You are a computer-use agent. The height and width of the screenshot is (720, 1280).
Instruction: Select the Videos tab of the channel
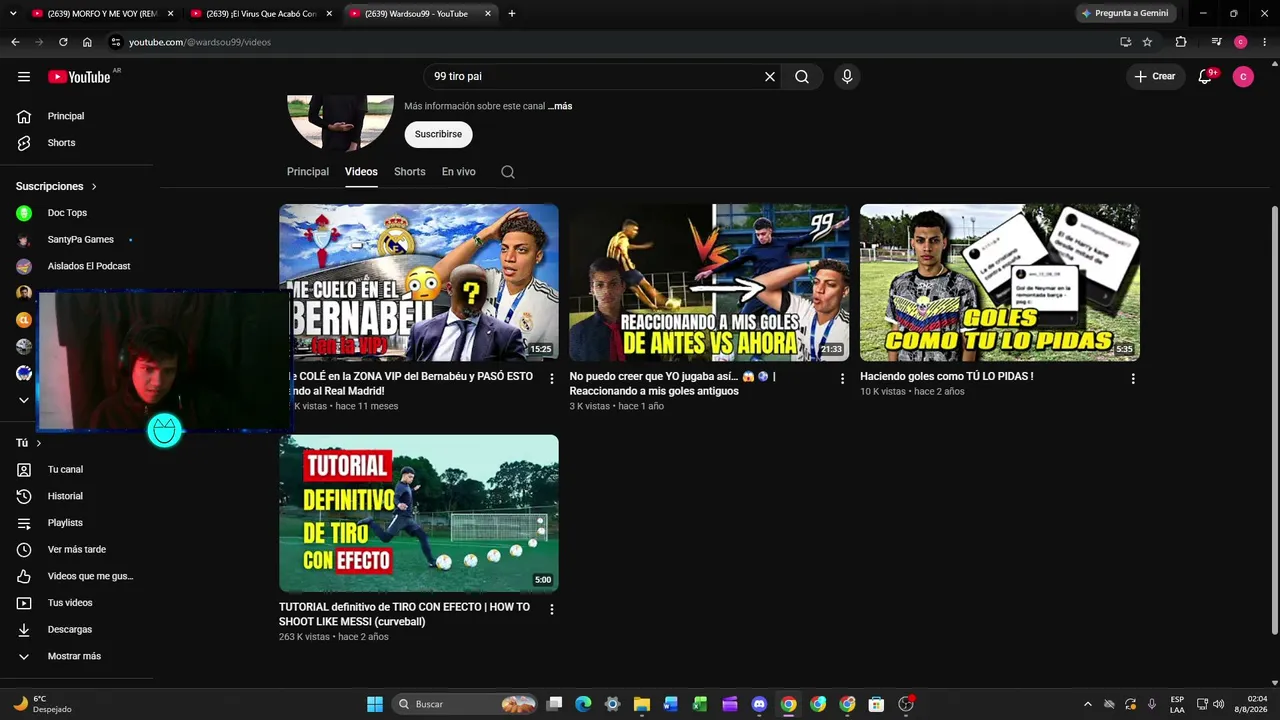[361, 172]
